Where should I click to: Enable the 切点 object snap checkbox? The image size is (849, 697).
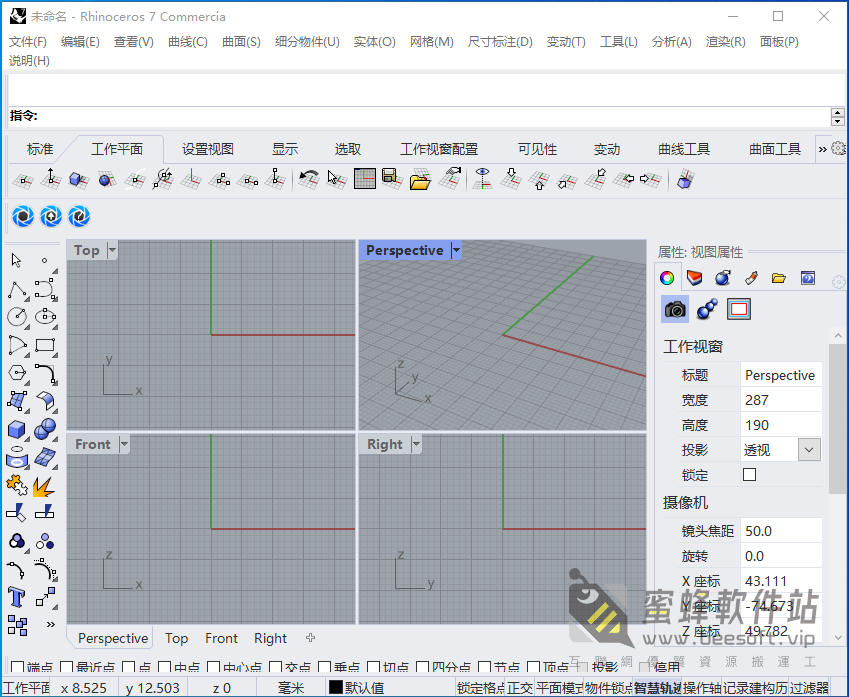click(374, 667)
